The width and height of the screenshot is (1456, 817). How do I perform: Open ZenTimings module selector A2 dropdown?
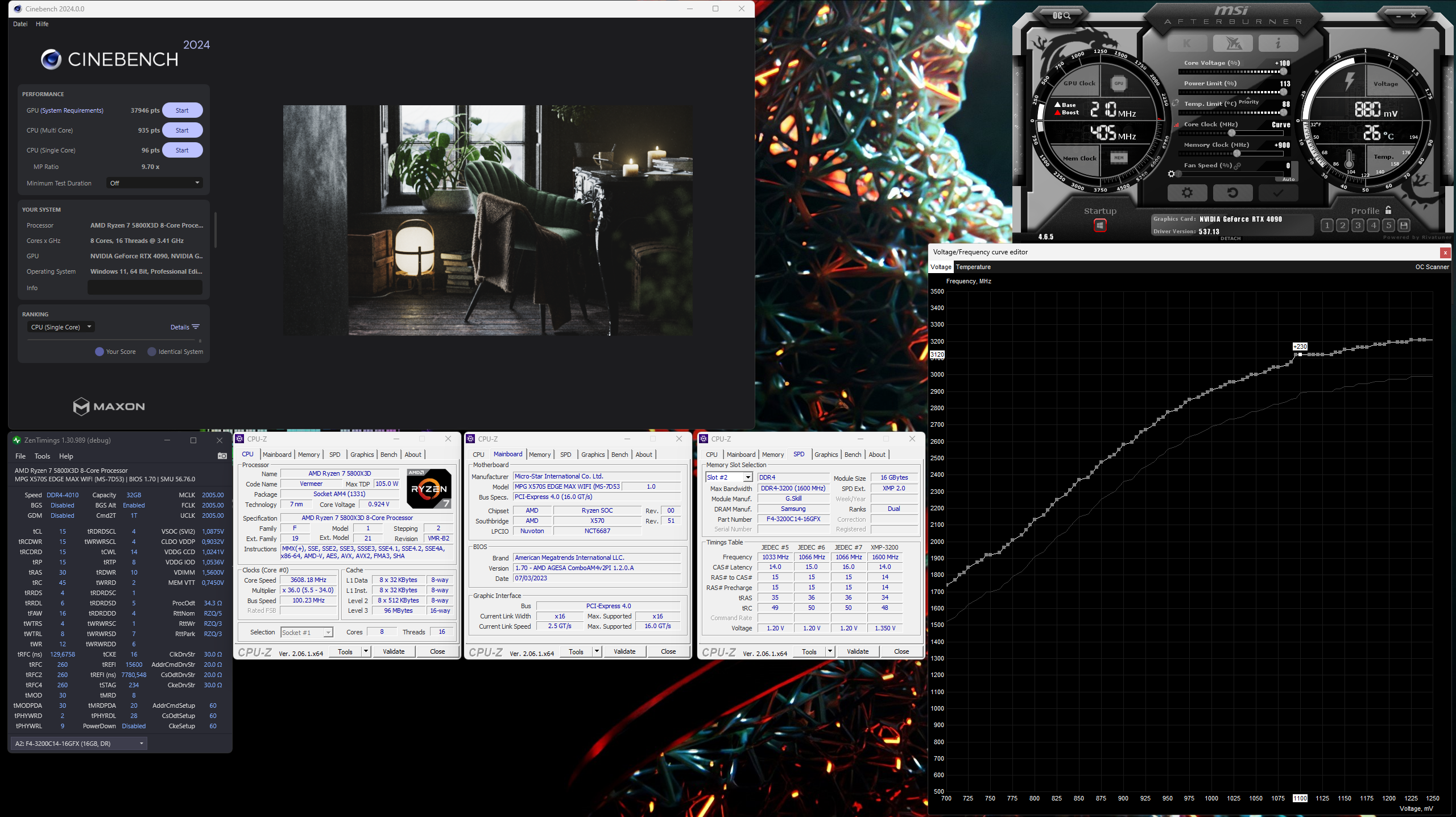click(79, 744)
